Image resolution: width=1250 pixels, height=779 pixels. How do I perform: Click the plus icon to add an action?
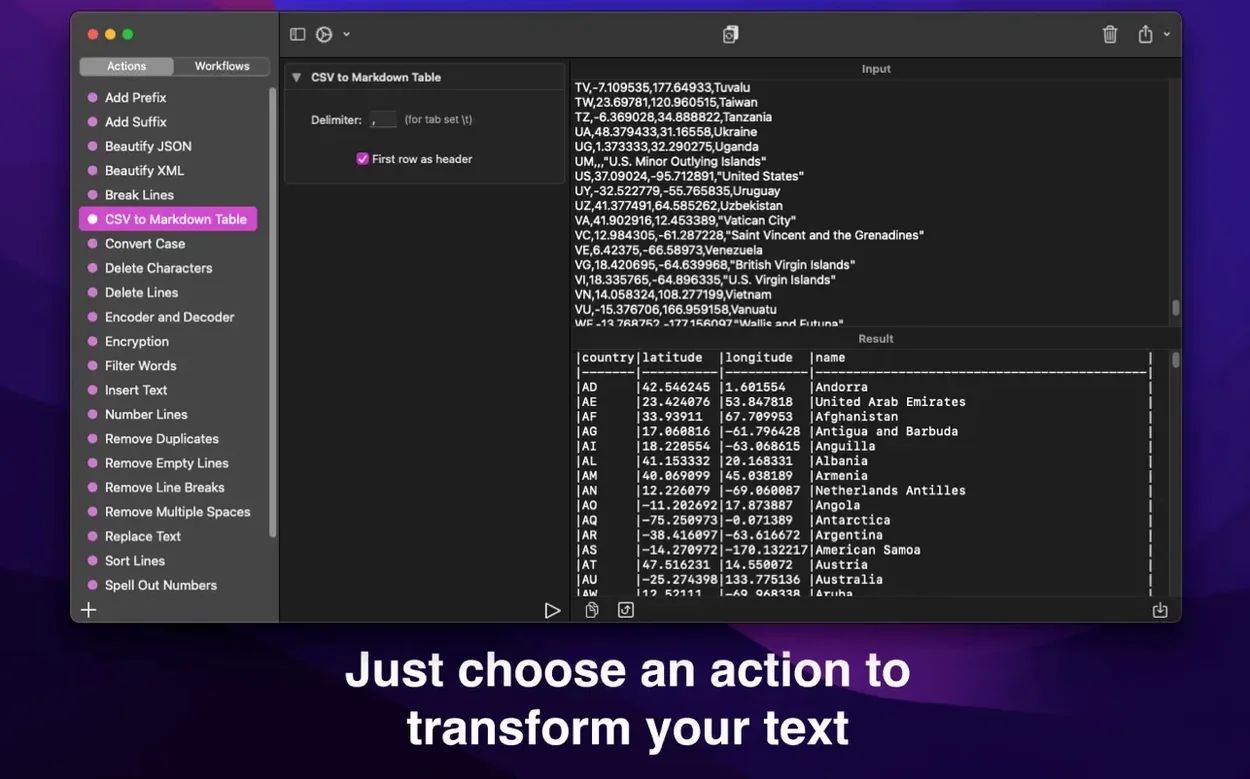[88, 610]
